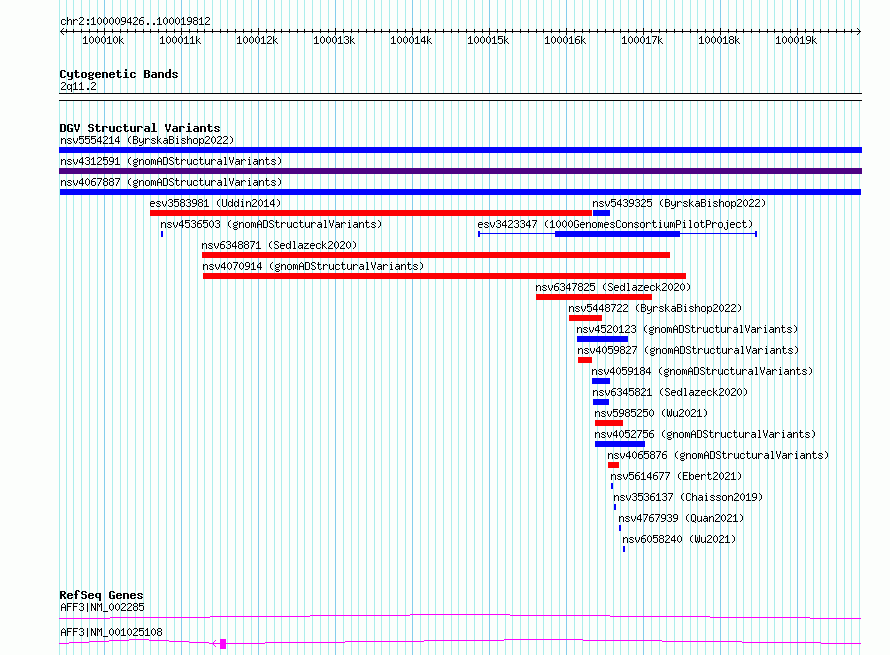Open nsv4065876 (gnomADStructuralVariants) label
Screen dimensions: 890x655
pyautogui.click(x=718, y=455)
